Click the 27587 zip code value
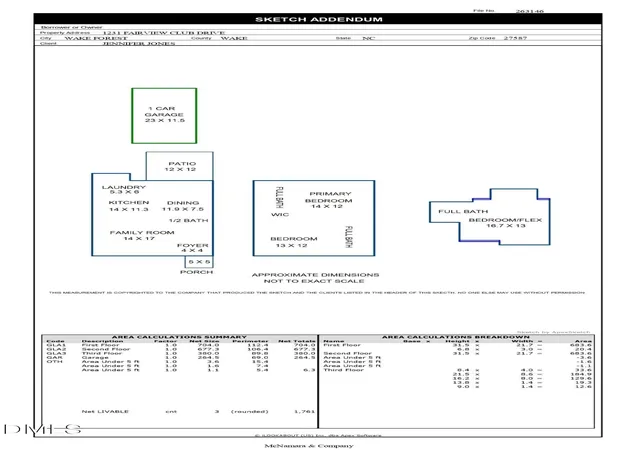The width and height of the screenshot is (640, 450). point(515,38)
